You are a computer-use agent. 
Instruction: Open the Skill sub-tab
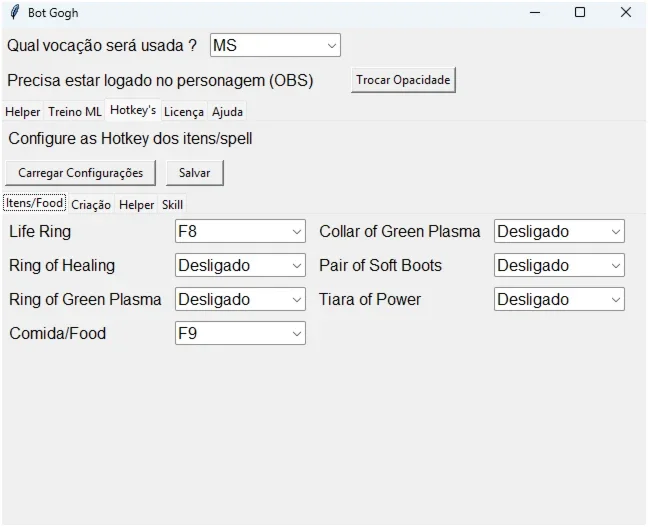172,205
